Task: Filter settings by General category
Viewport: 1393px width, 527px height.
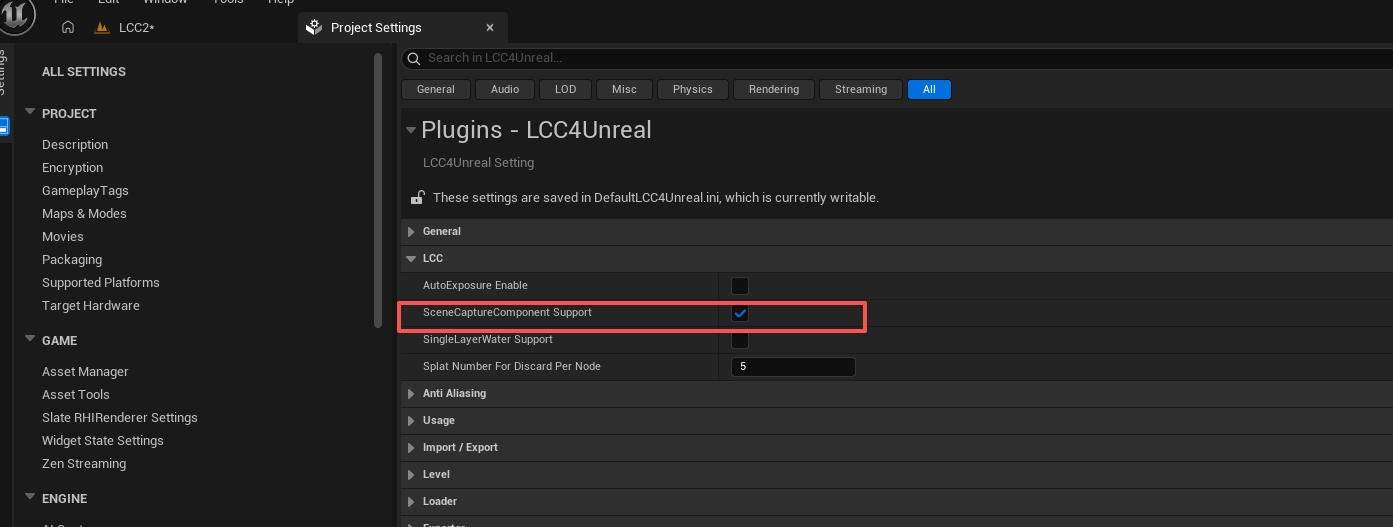Action: tap(436, 89)
